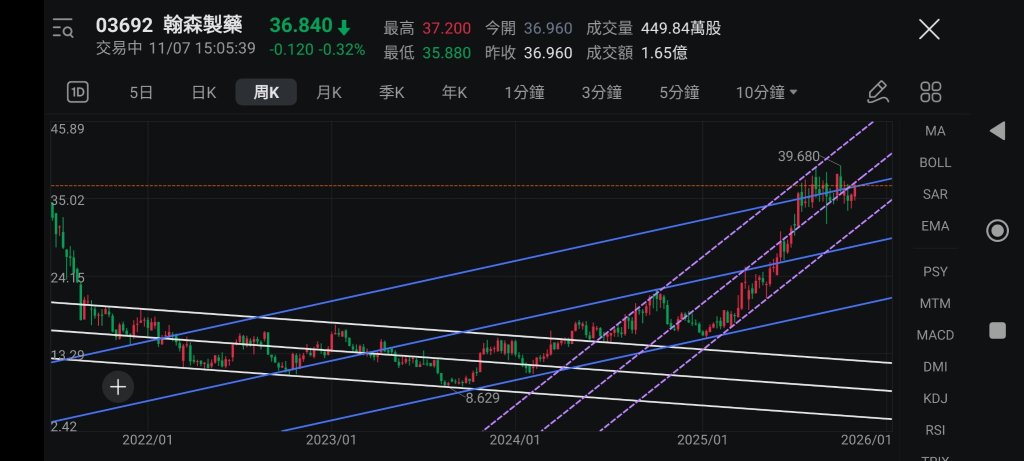The image size is (1024, 461).
Task: Switch to the 月K tab
Action: (328, 93)
